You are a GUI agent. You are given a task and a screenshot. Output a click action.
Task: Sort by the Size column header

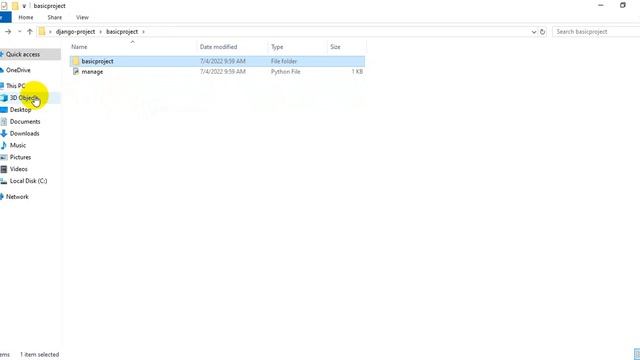pos(335,47)
